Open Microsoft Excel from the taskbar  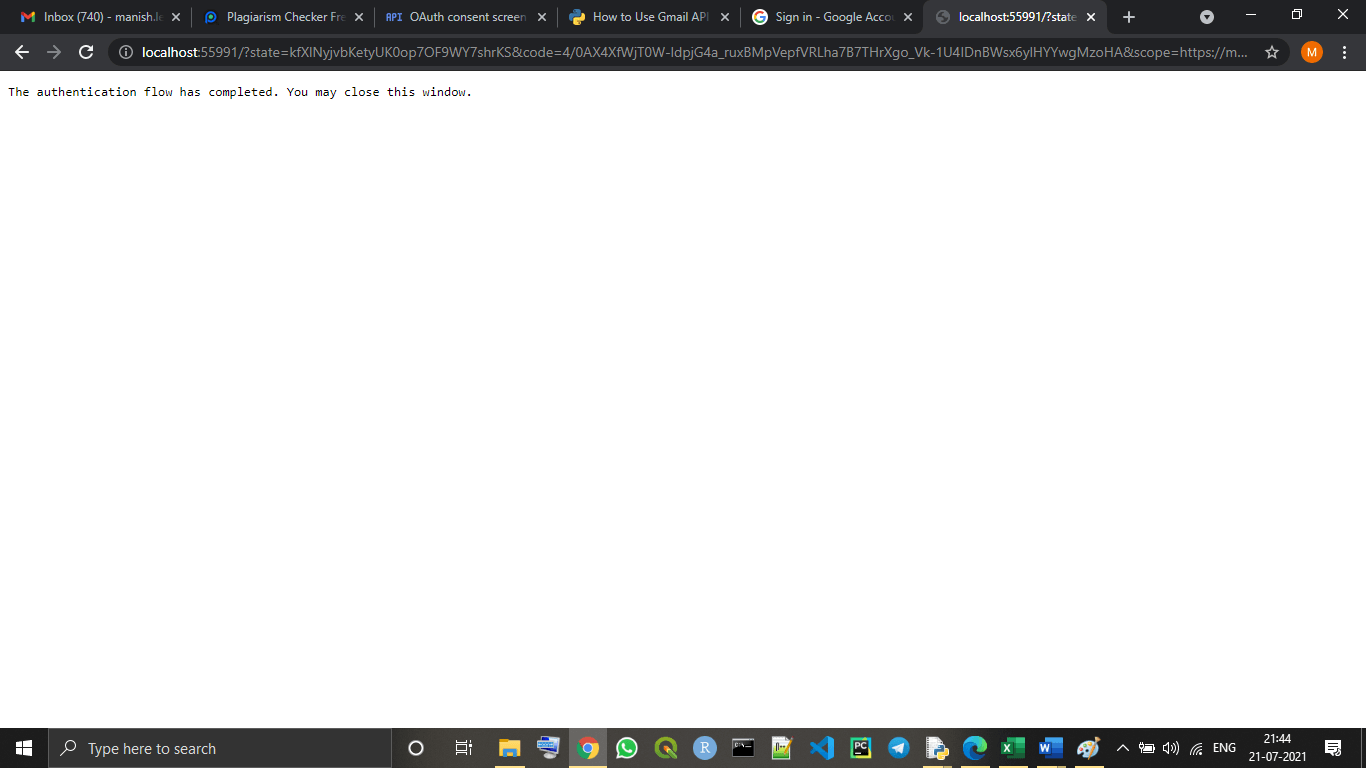(1012, 747)
